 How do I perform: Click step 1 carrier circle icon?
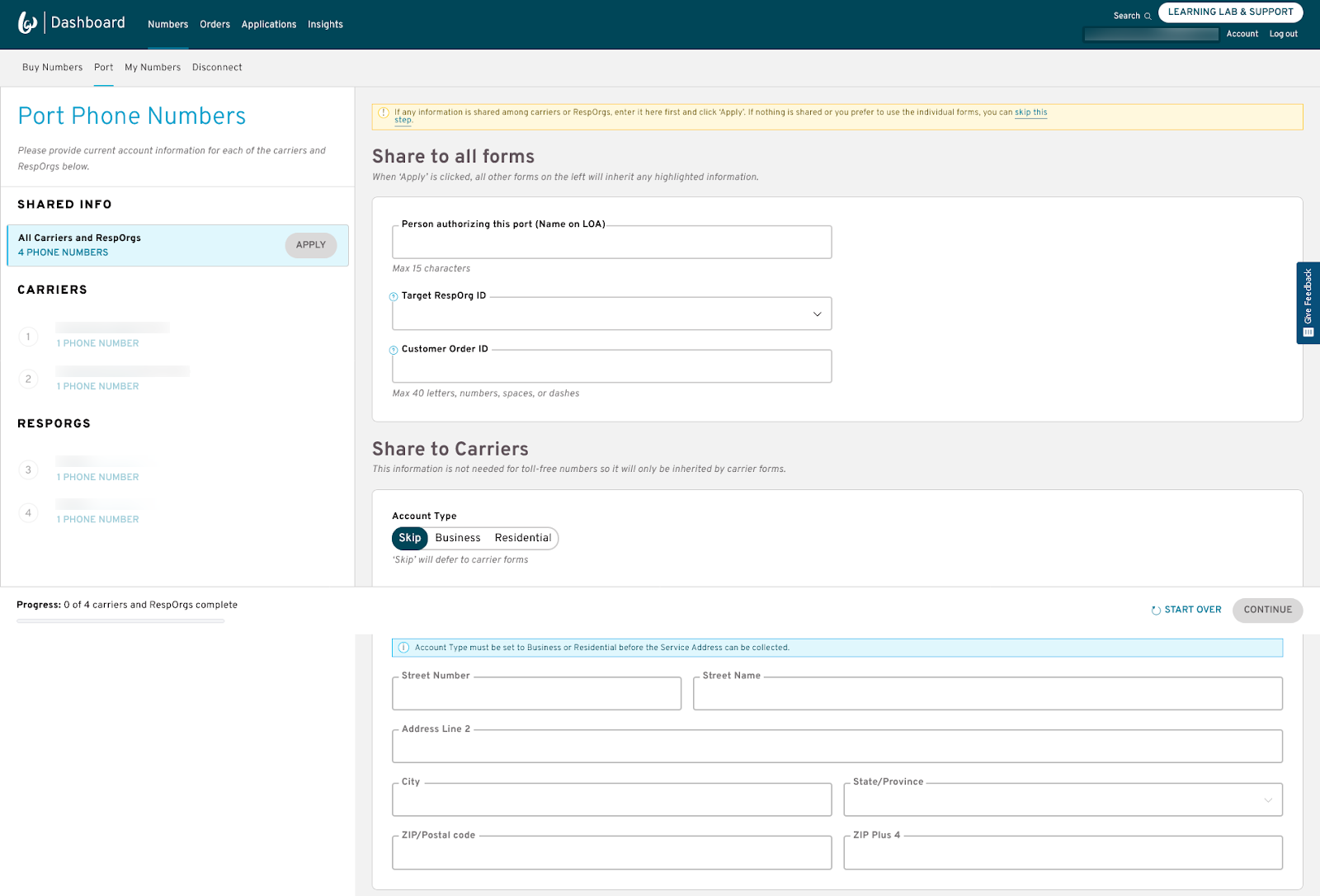pyautogui.click(x=28, y=337)
